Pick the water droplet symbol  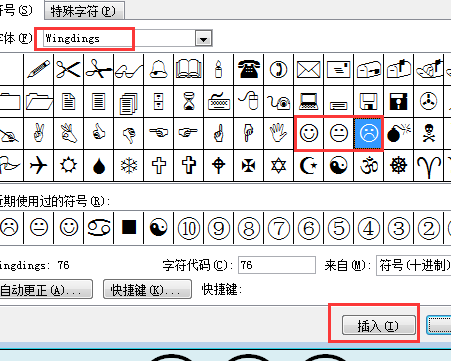(x=99, y=165)
